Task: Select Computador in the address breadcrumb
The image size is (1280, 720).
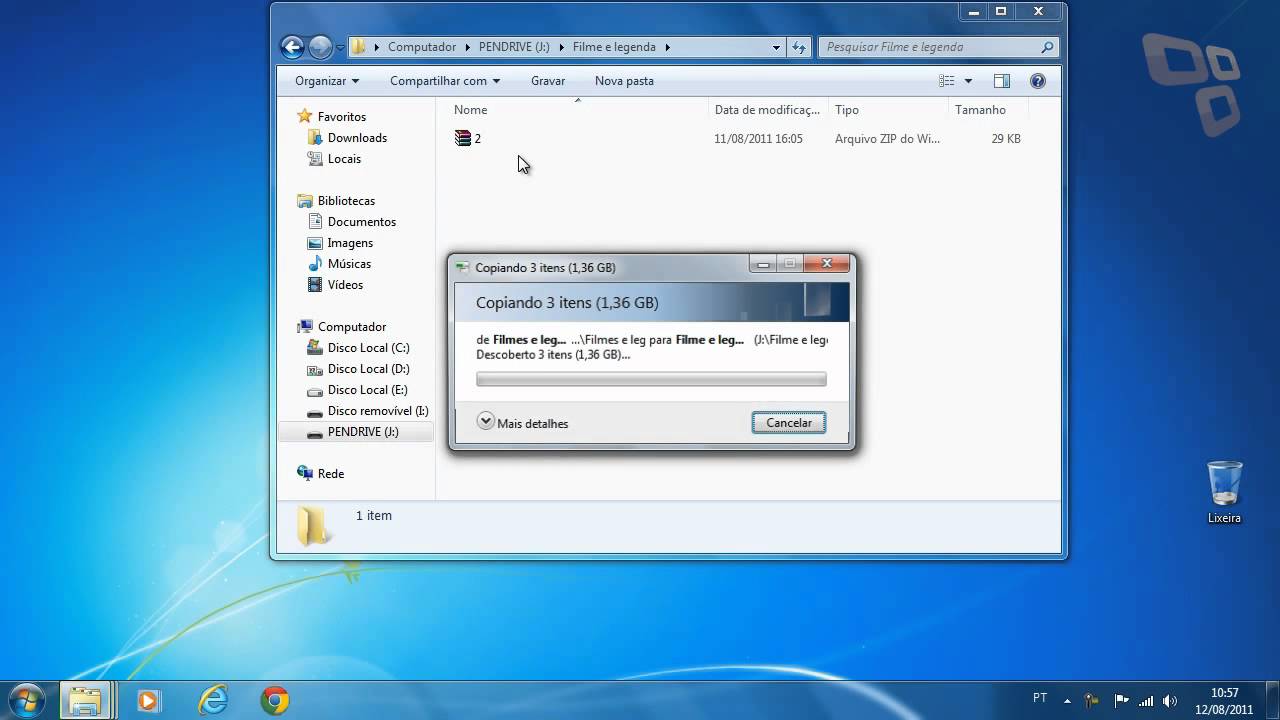Action: 421,47
